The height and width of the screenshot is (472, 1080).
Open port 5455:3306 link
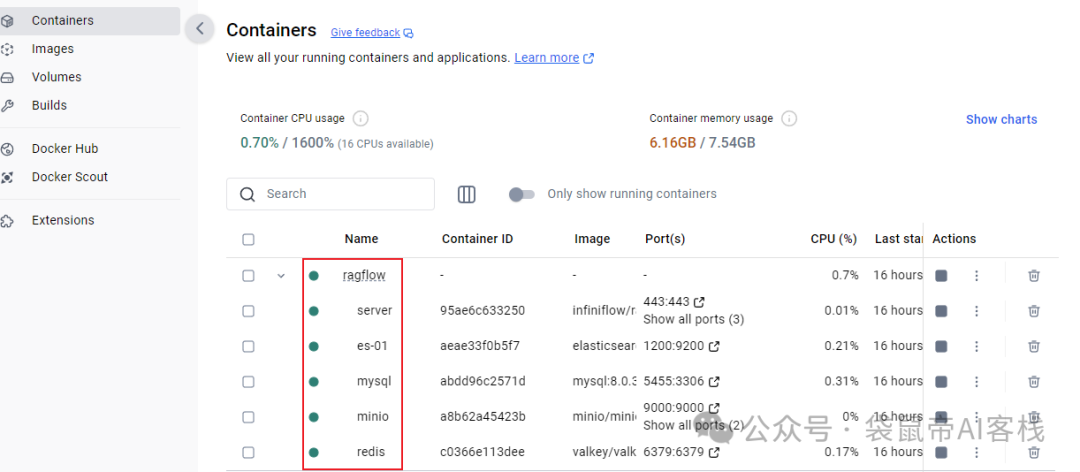(x=681, y=381)
